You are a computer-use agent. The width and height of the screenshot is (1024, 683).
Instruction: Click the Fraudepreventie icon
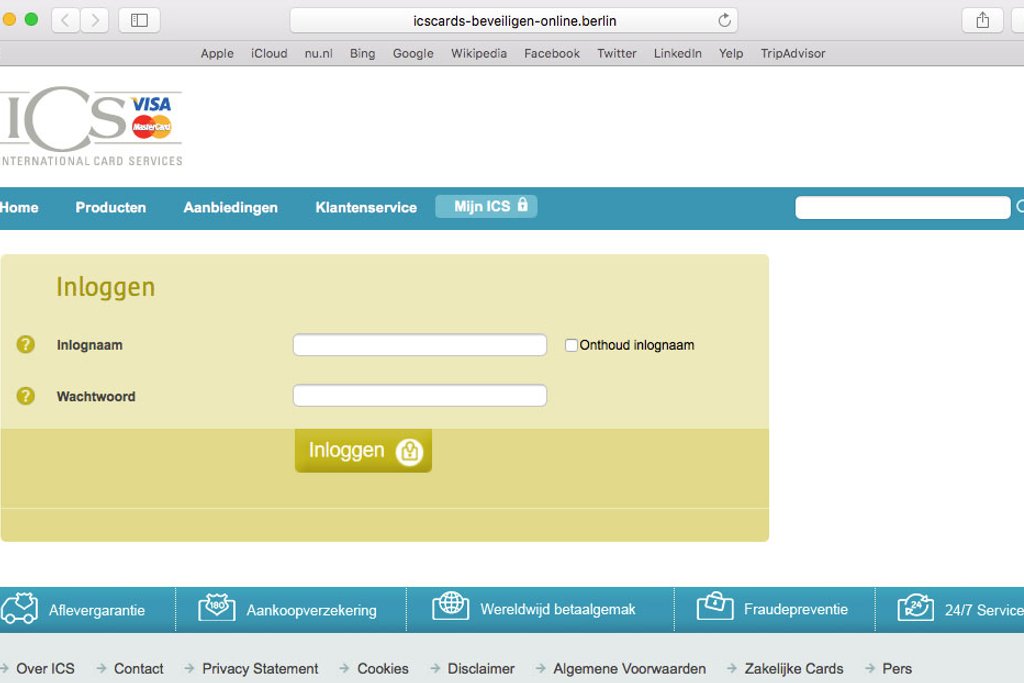[x=715, y=607]
